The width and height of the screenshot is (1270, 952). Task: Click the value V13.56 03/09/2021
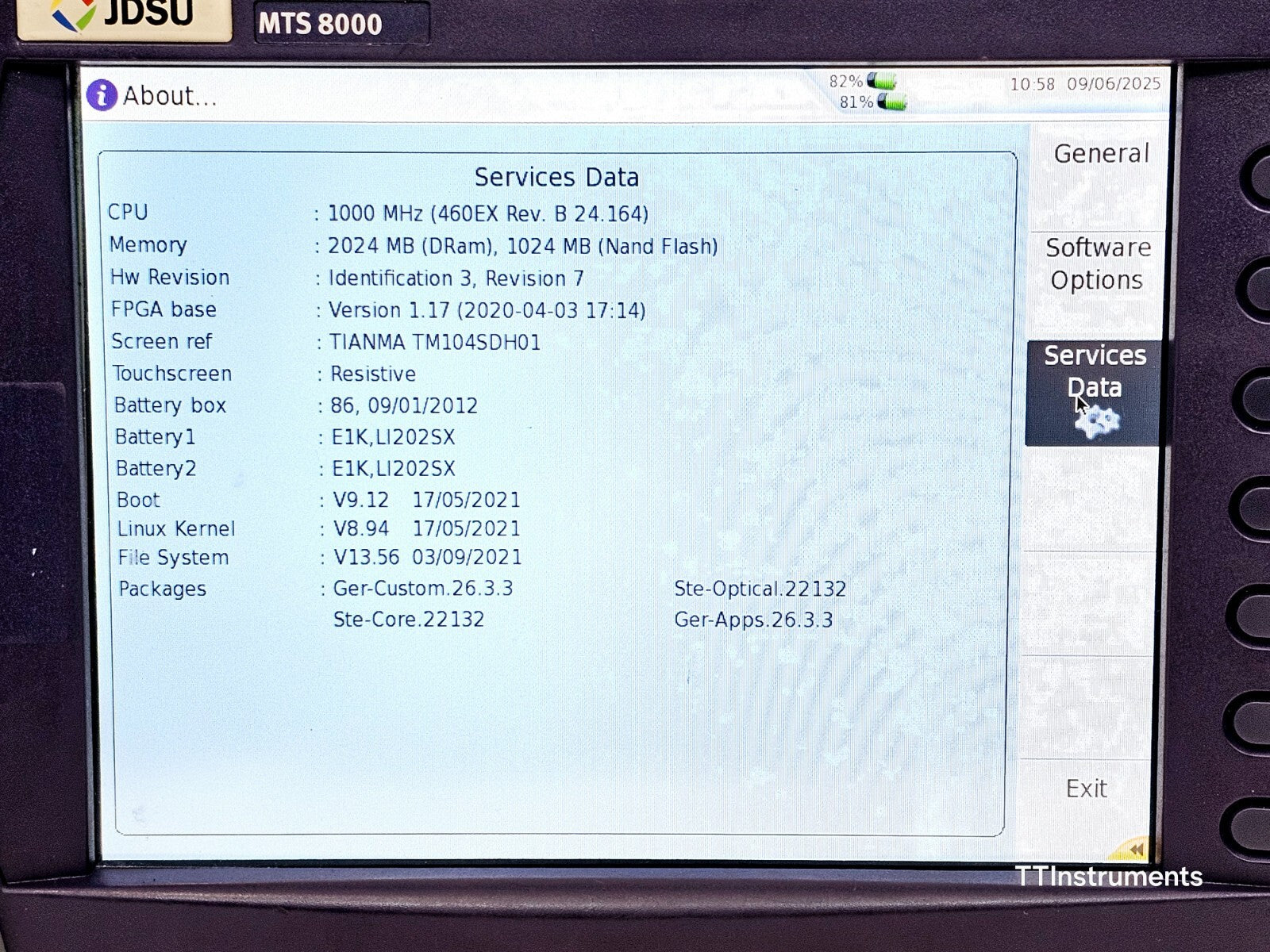(428, 557)
